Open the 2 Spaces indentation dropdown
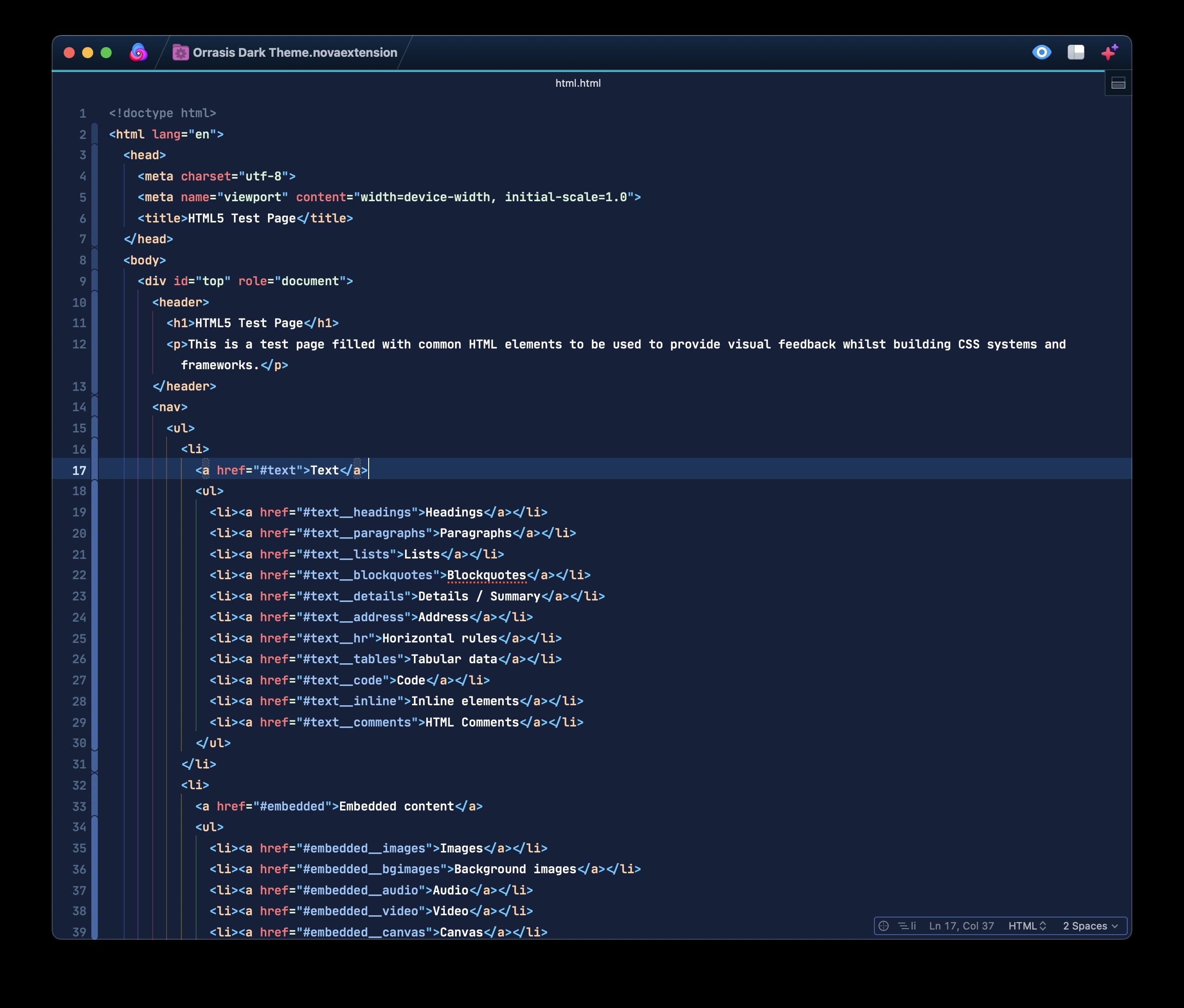 pyautogui.click(x=1090, y=926)
